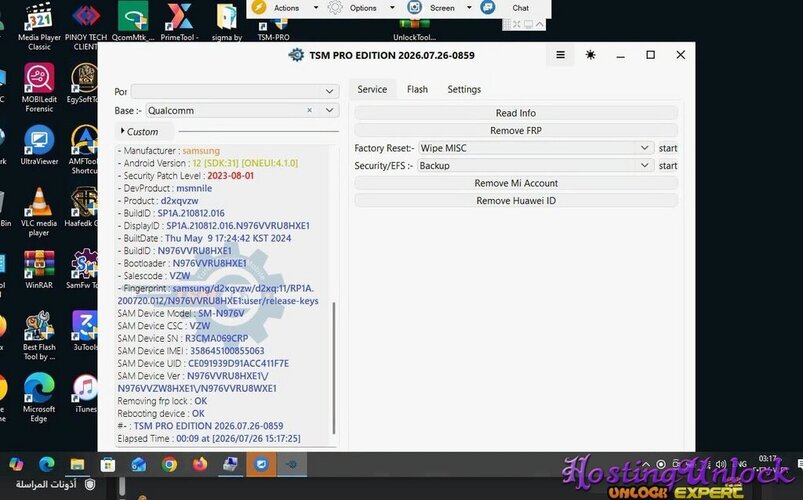
Task: Open the UnlockTool desktop icon
Action: (414, 31)
